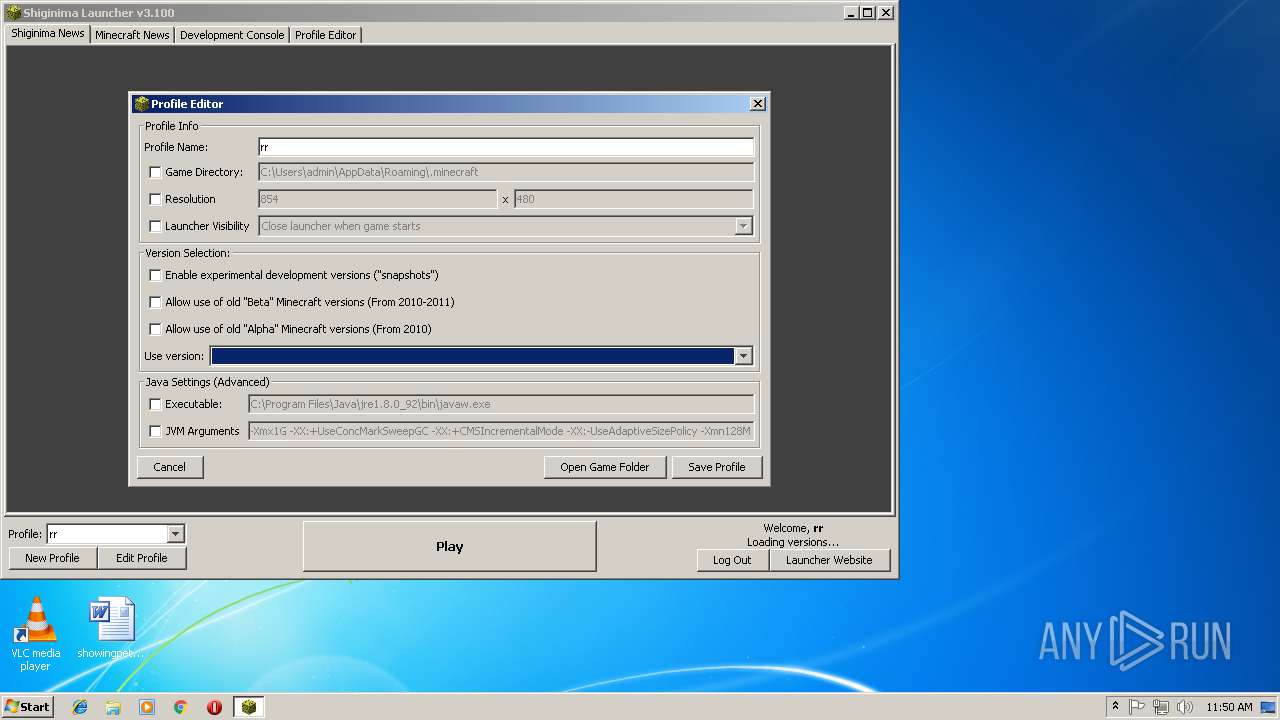Open Windows Explorer folder in taskbar
Image resolution: width=1280 pixels, height=720 pixels.
click(x=113, y=707)
